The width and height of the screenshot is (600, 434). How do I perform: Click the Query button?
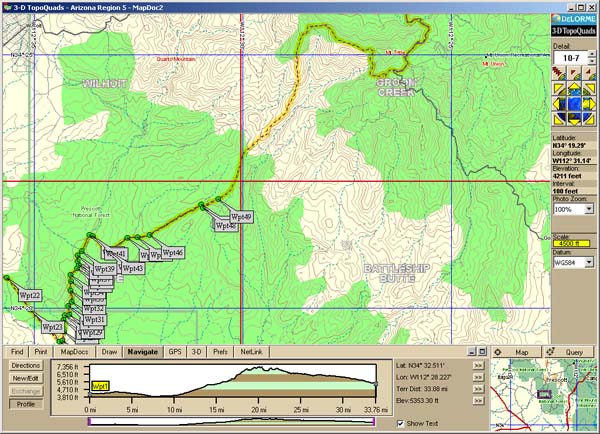(568, 352)
